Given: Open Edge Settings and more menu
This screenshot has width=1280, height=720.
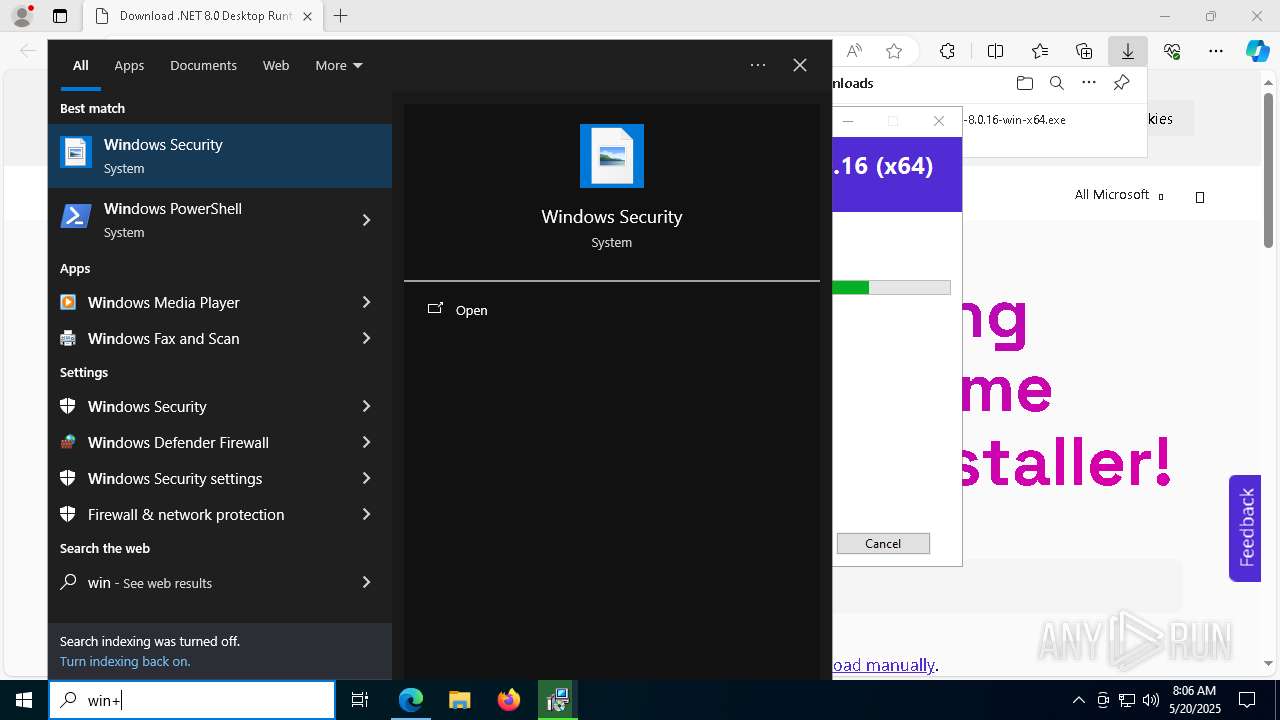Looking at the screenshot, I should pos(1216,51).
